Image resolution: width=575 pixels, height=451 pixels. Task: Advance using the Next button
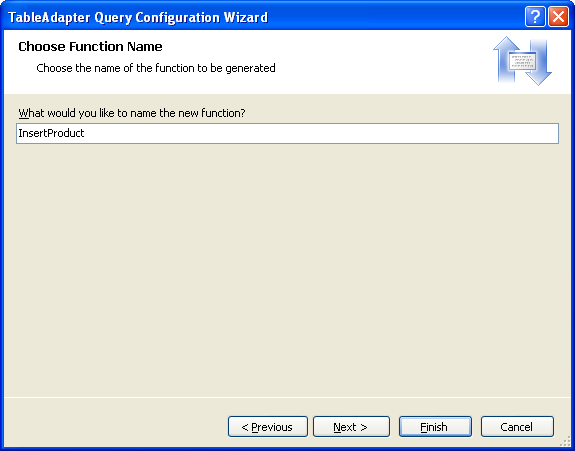[x=351, y=427]
